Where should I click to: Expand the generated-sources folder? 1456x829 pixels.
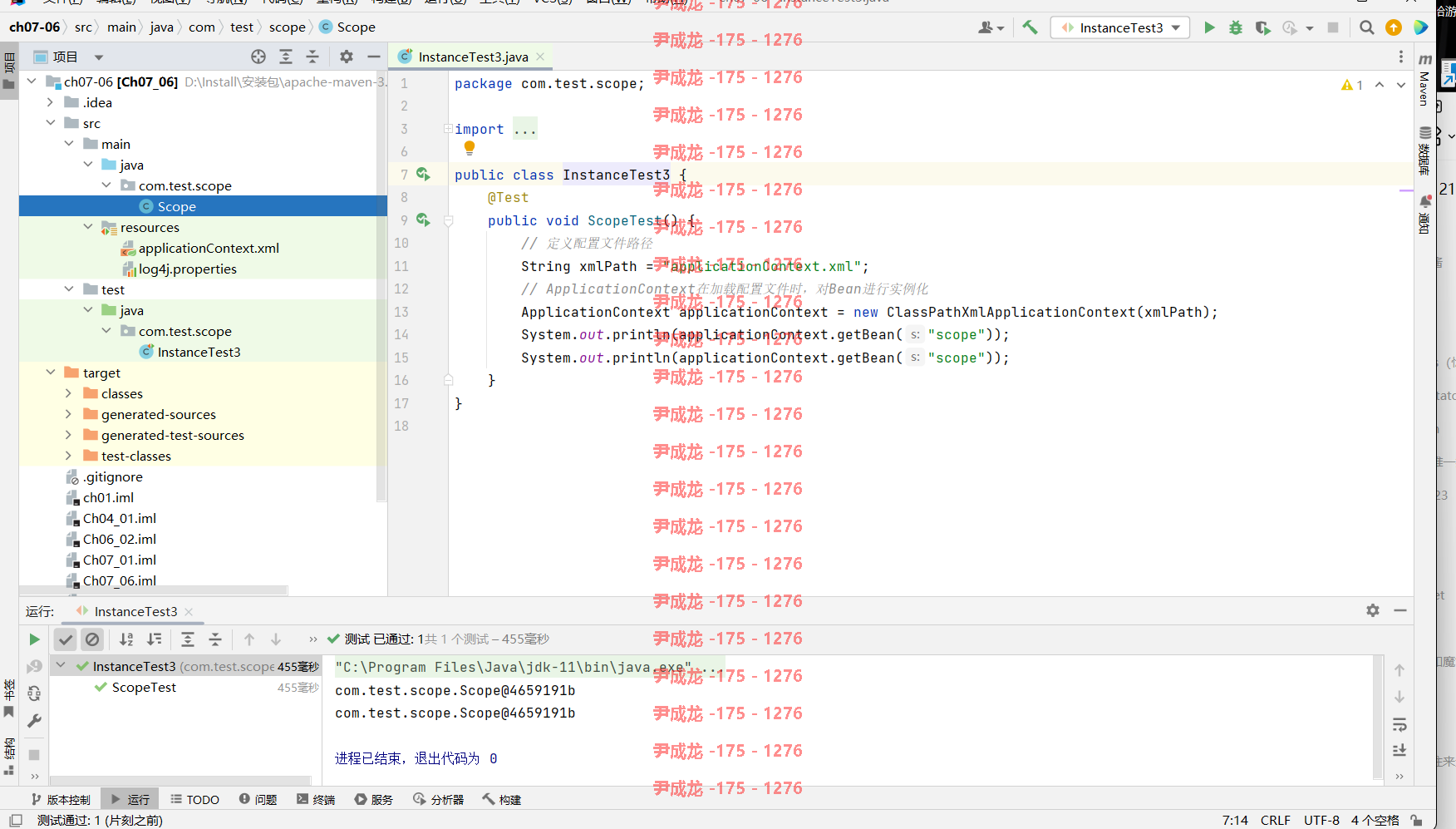[x=68, y=414]
